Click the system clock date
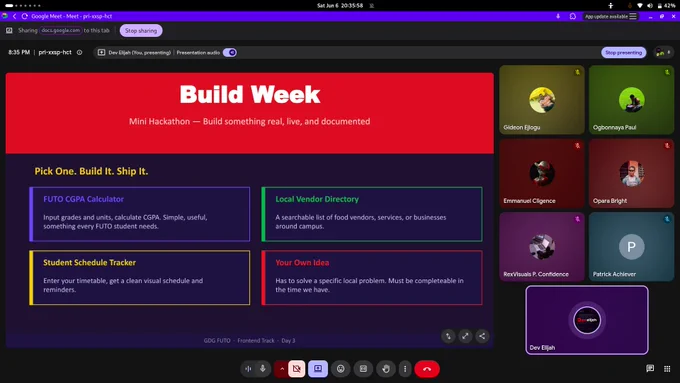 point(340,6)
